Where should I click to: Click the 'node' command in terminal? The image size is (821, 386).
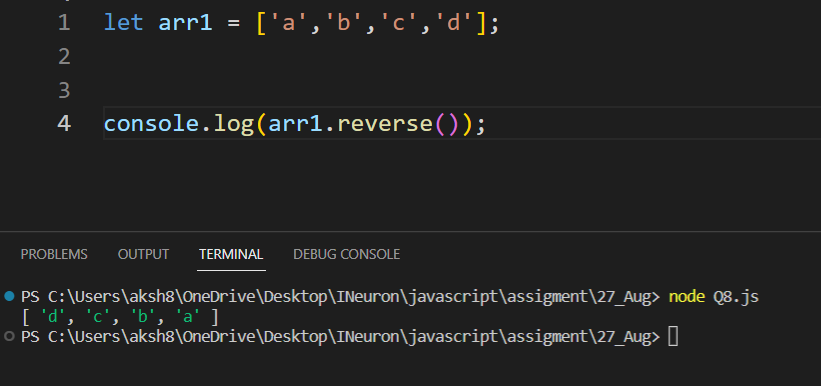point(686,297)
